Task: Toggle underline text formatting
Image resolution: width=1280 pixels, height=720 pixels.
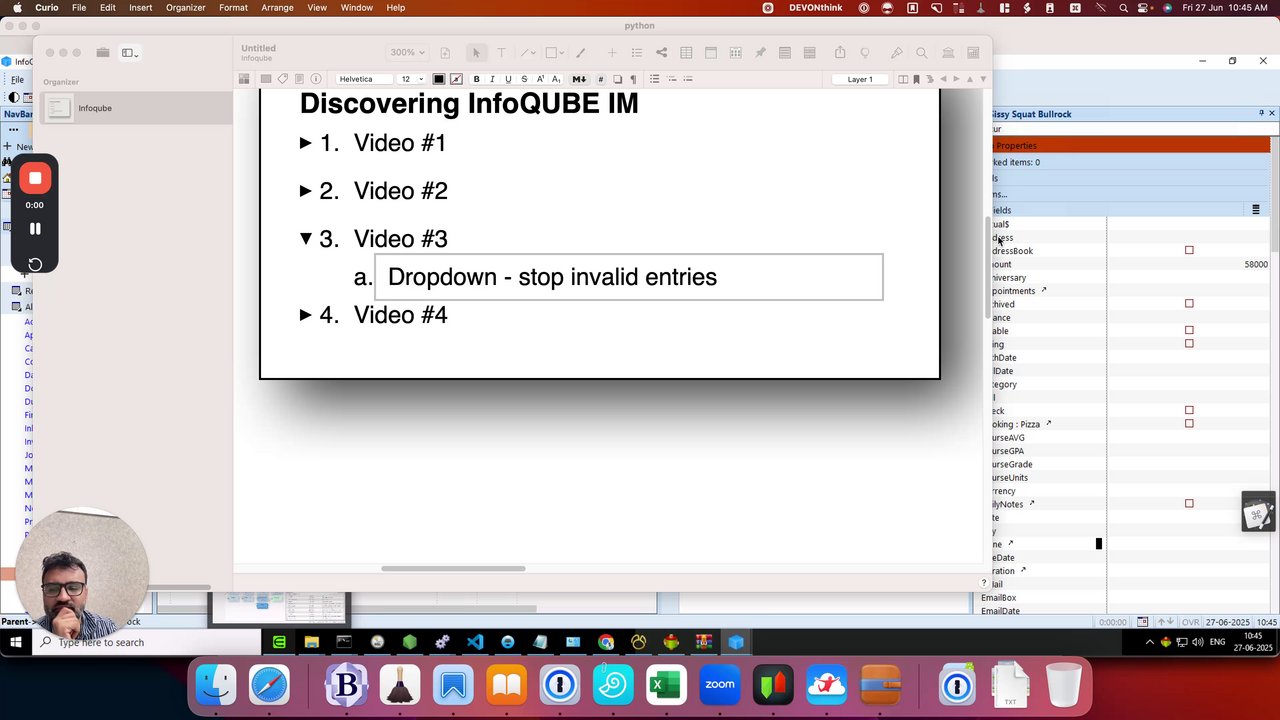Action: coord(508,79)
